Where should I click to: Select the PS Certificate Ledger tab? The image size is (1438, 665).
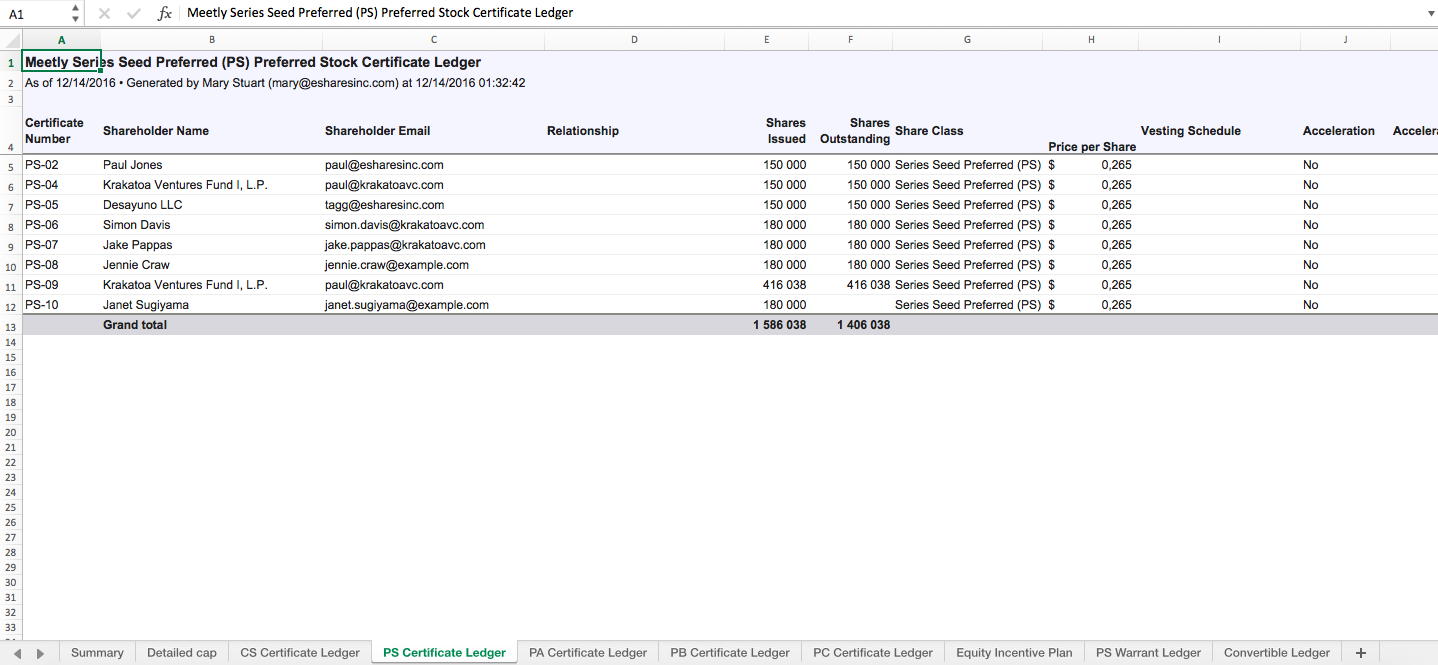444,653
